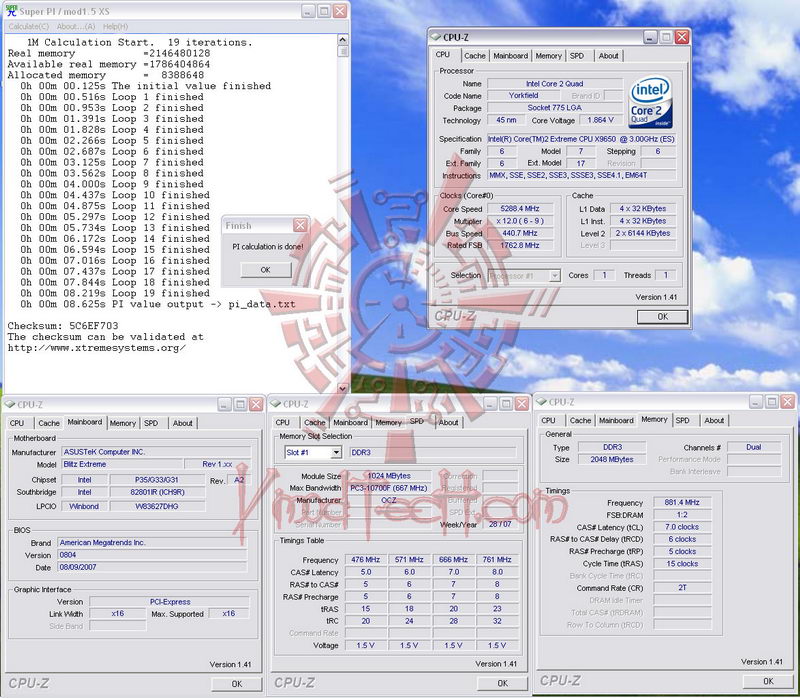Switch to Memory tab in processor CPU-Z window

click(x=548, y=56)
